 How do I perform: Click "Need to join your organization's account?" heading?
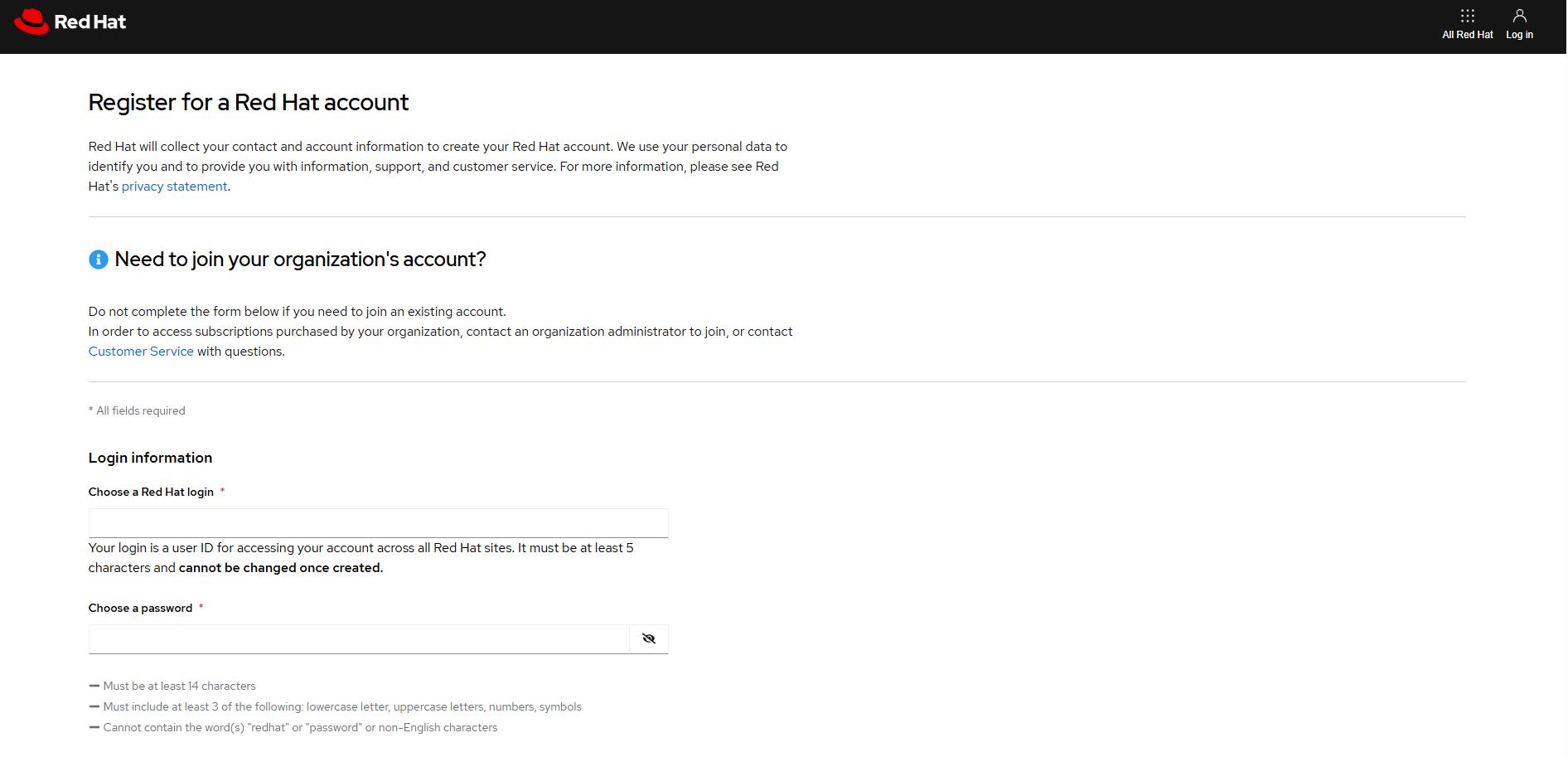(x=300, y=260)
